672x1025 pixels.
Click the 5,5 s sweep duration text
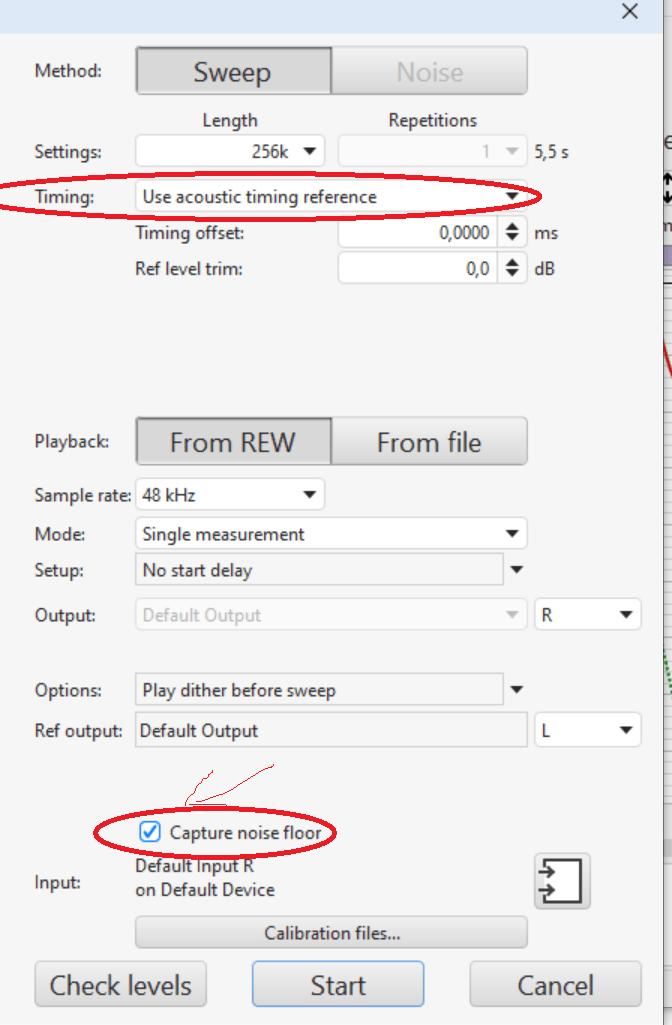[x=551, y=152]
